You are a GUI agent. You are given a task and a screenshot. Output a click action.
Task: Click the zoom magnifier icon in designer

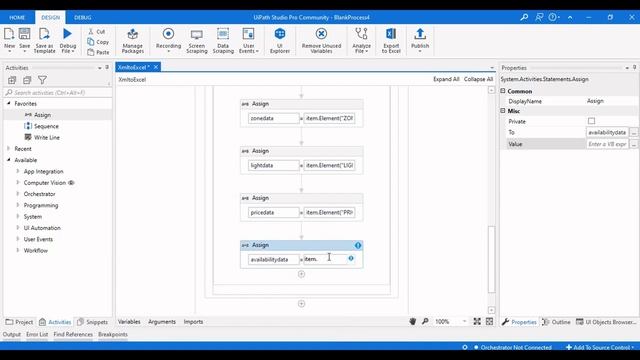[x=425, y=322]
